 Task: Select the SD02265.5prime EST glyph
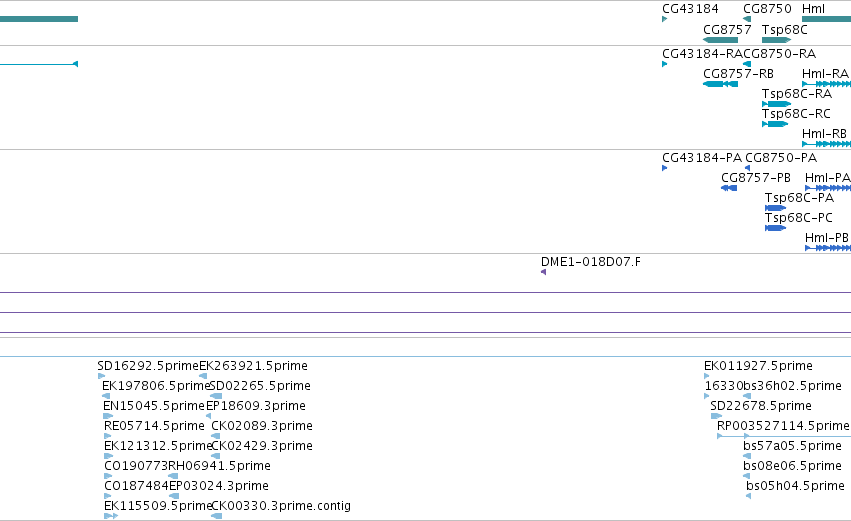point(215,396)
